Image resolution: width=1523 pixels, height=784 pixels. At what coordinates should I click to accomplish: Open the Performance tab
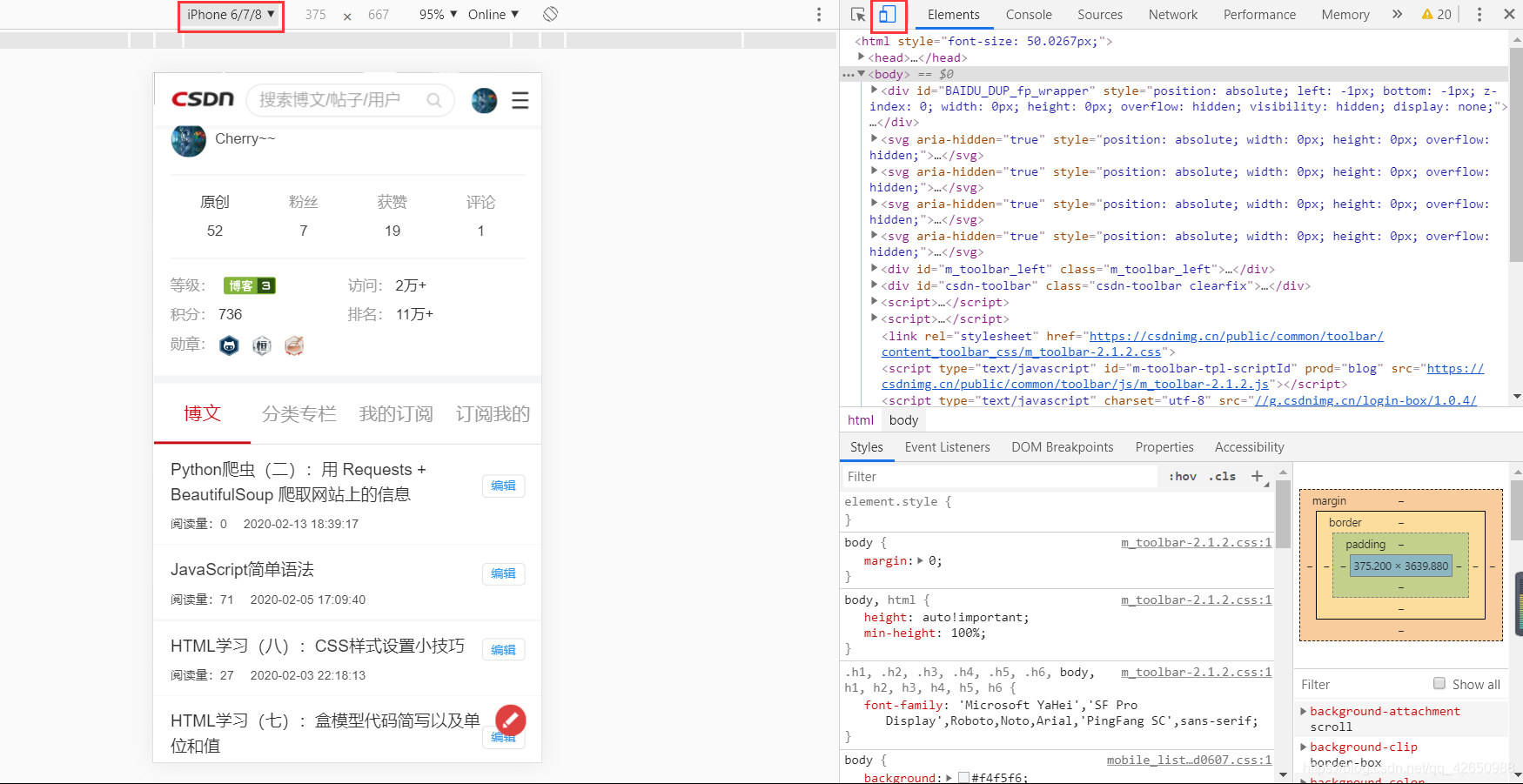coord(1259,14)
